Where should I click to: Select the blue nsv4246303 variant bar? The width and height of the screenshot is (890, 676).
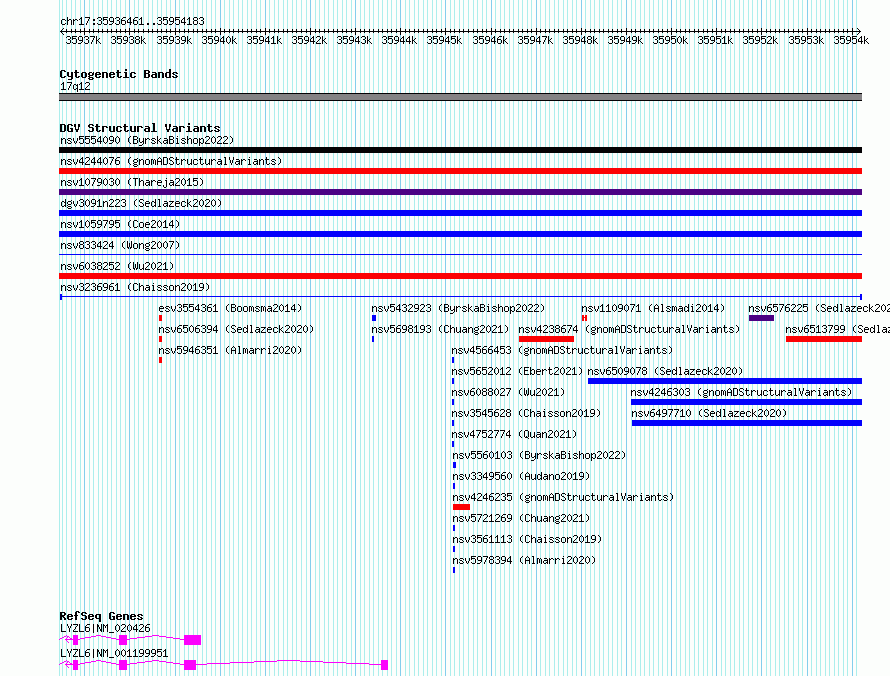[746, 402]
